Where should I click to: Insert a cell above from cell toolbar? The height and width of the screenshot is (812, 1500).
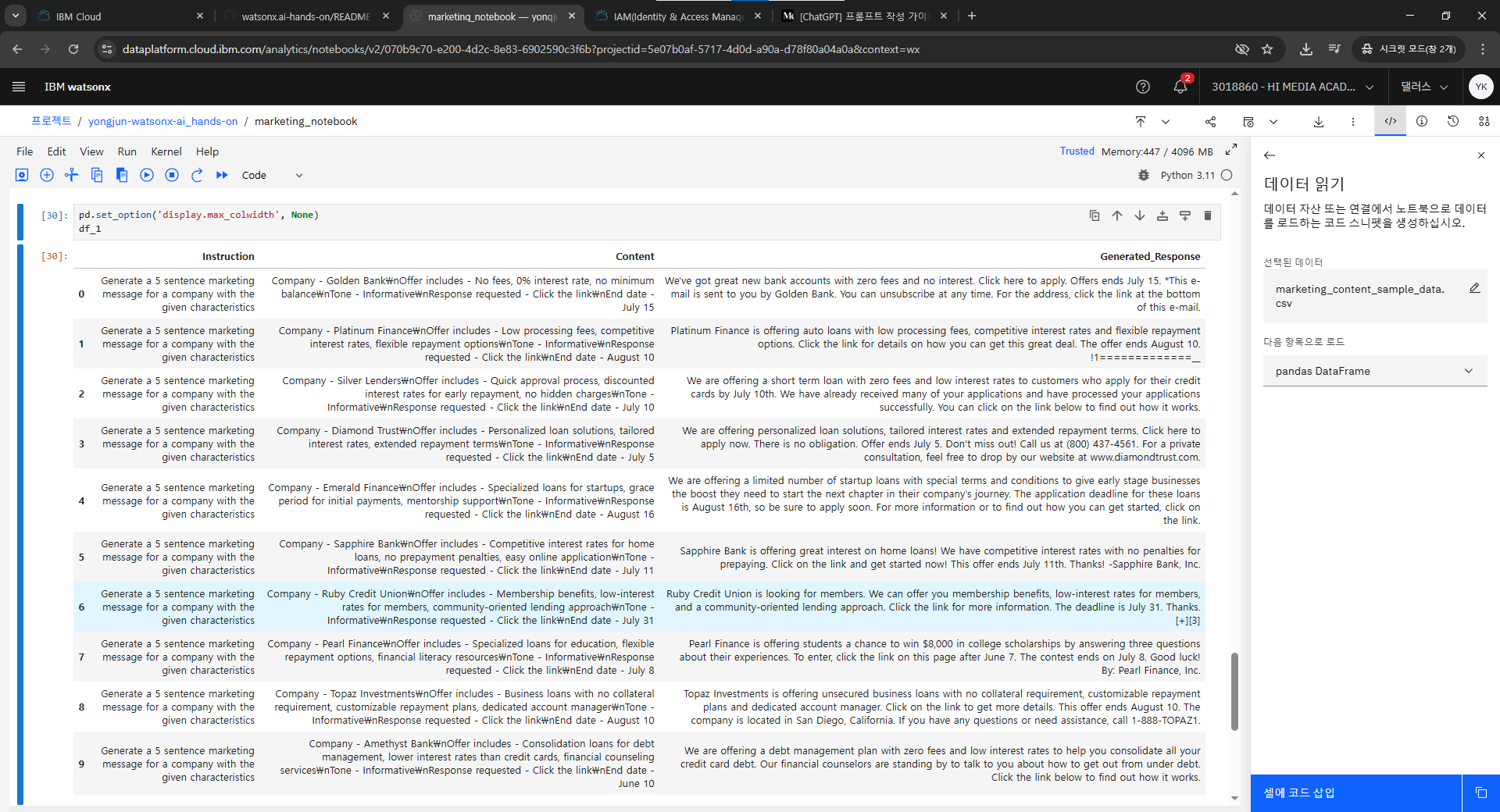click(1162, 215)
